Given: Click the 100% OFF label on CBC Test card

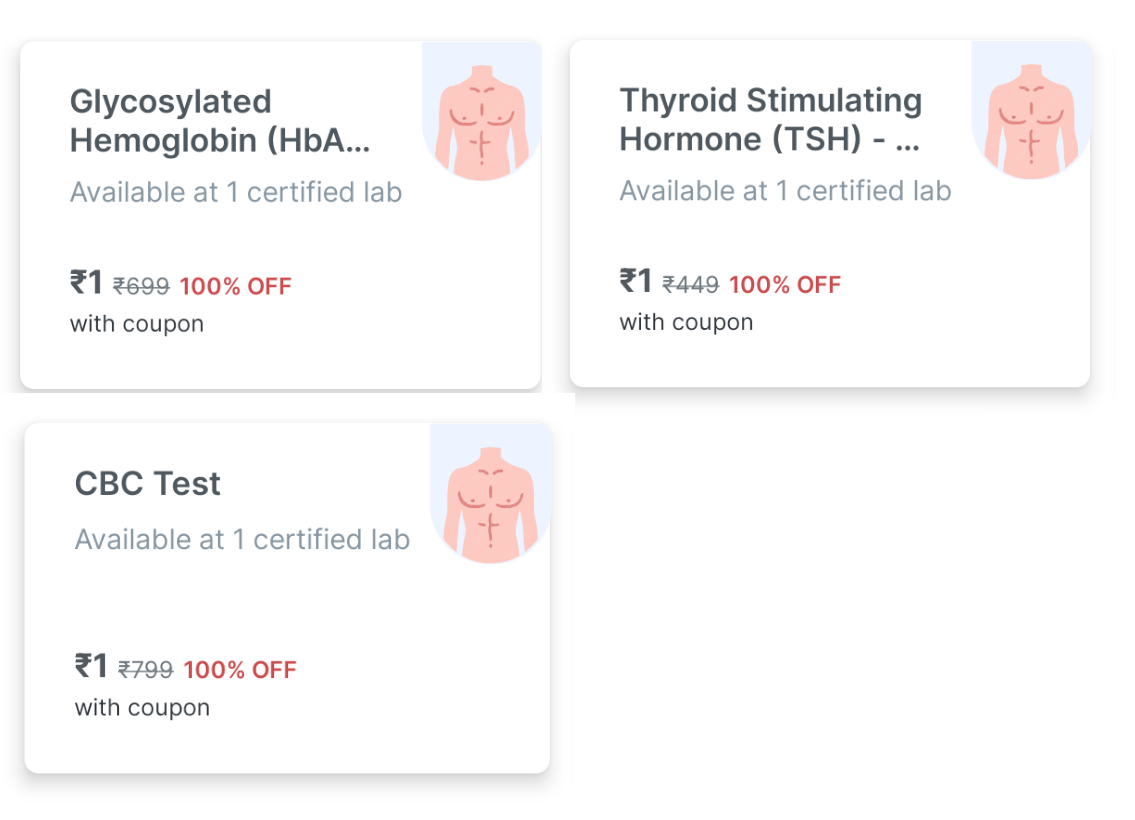Looking at the screenshot, I should (x=240, y=670).
